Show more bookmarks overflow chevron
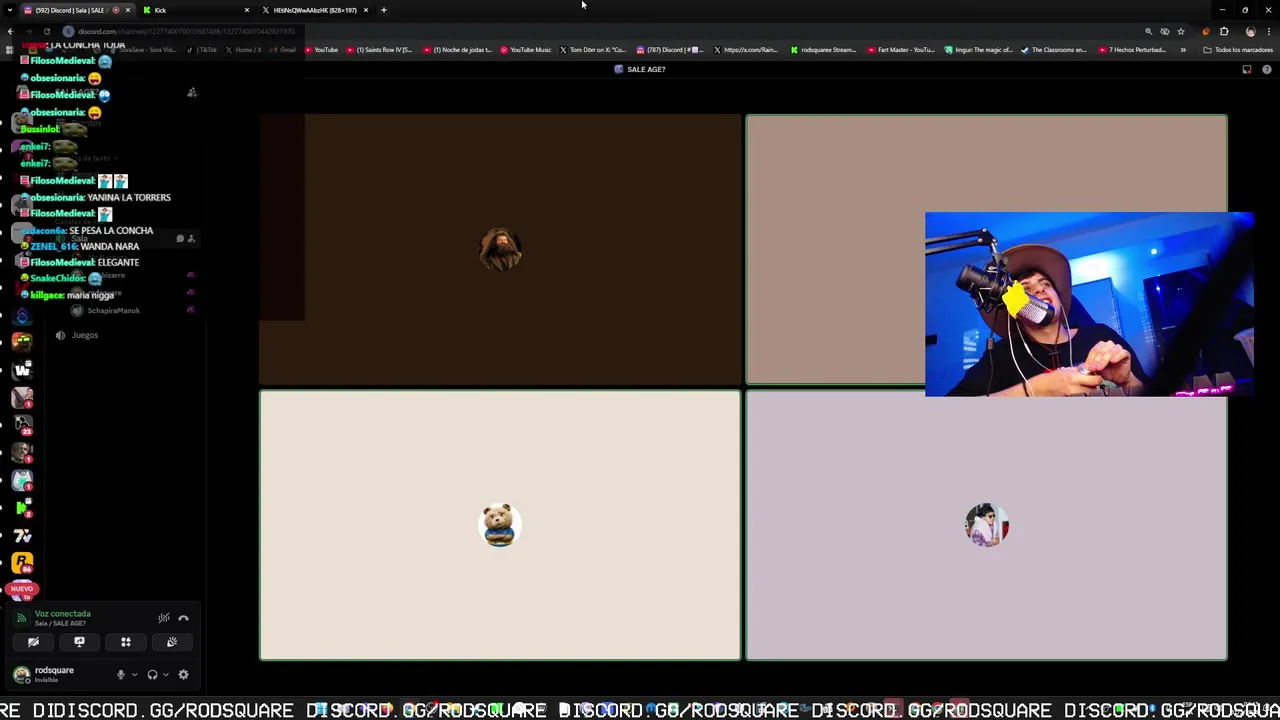The image size is (1280, 720). [1183, 49]
